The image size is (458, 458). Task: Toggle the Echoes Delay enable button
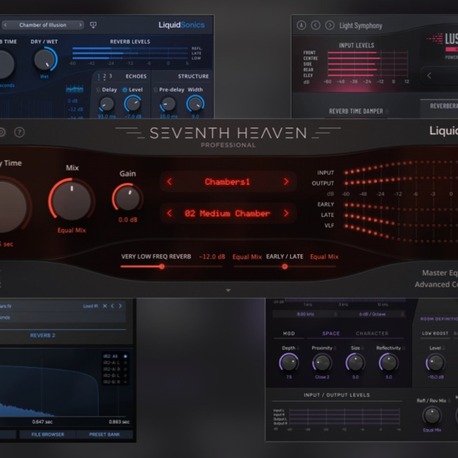coord(98,90)
